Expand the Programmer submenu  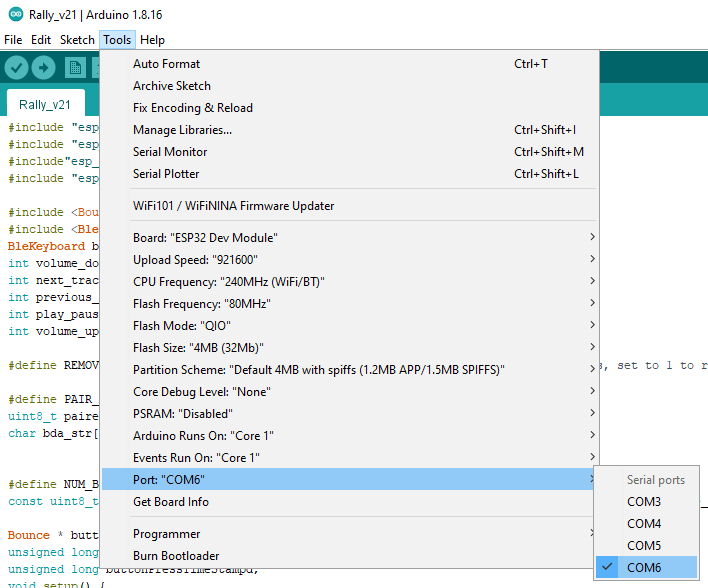pyautogui.click(x=349, y=534)
